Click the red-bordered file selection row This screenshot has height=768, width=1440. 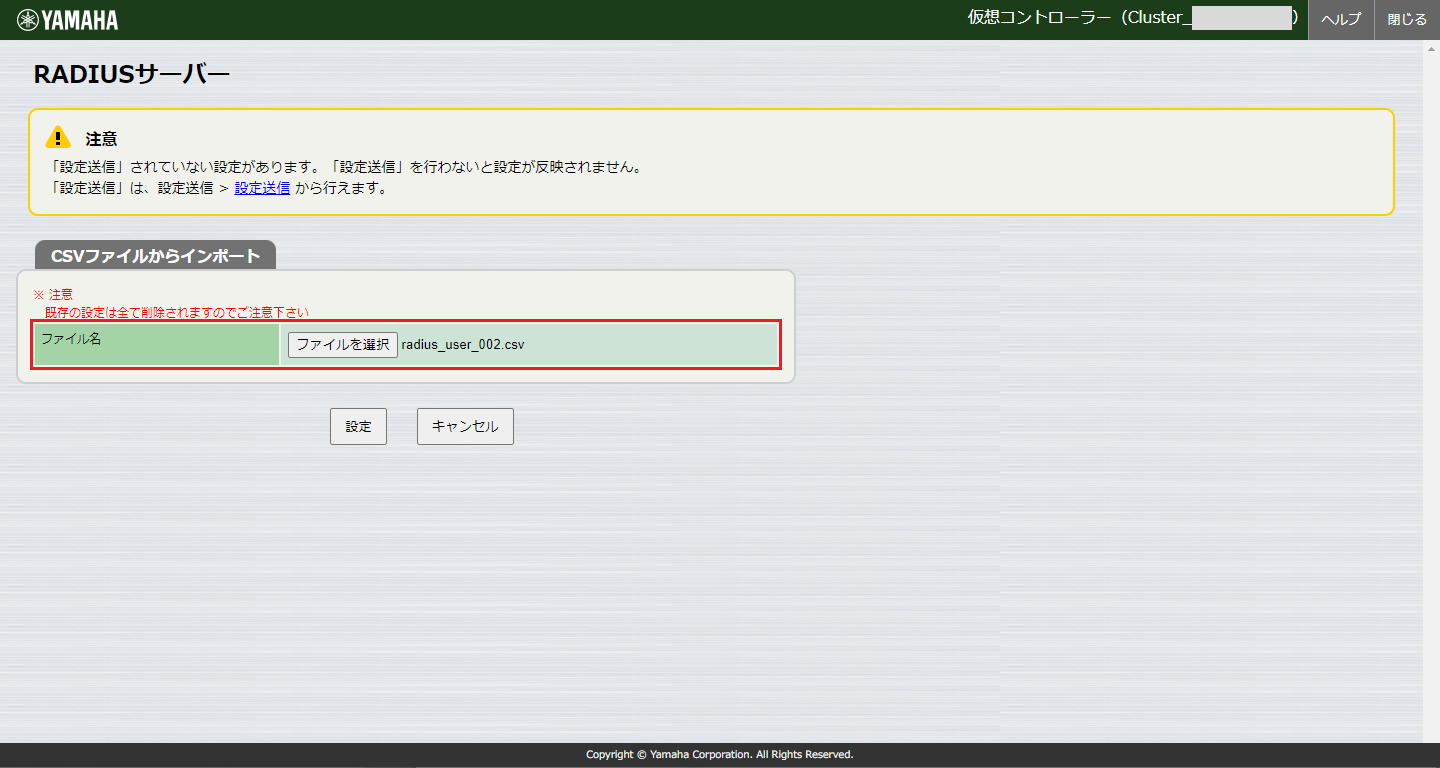405,344
